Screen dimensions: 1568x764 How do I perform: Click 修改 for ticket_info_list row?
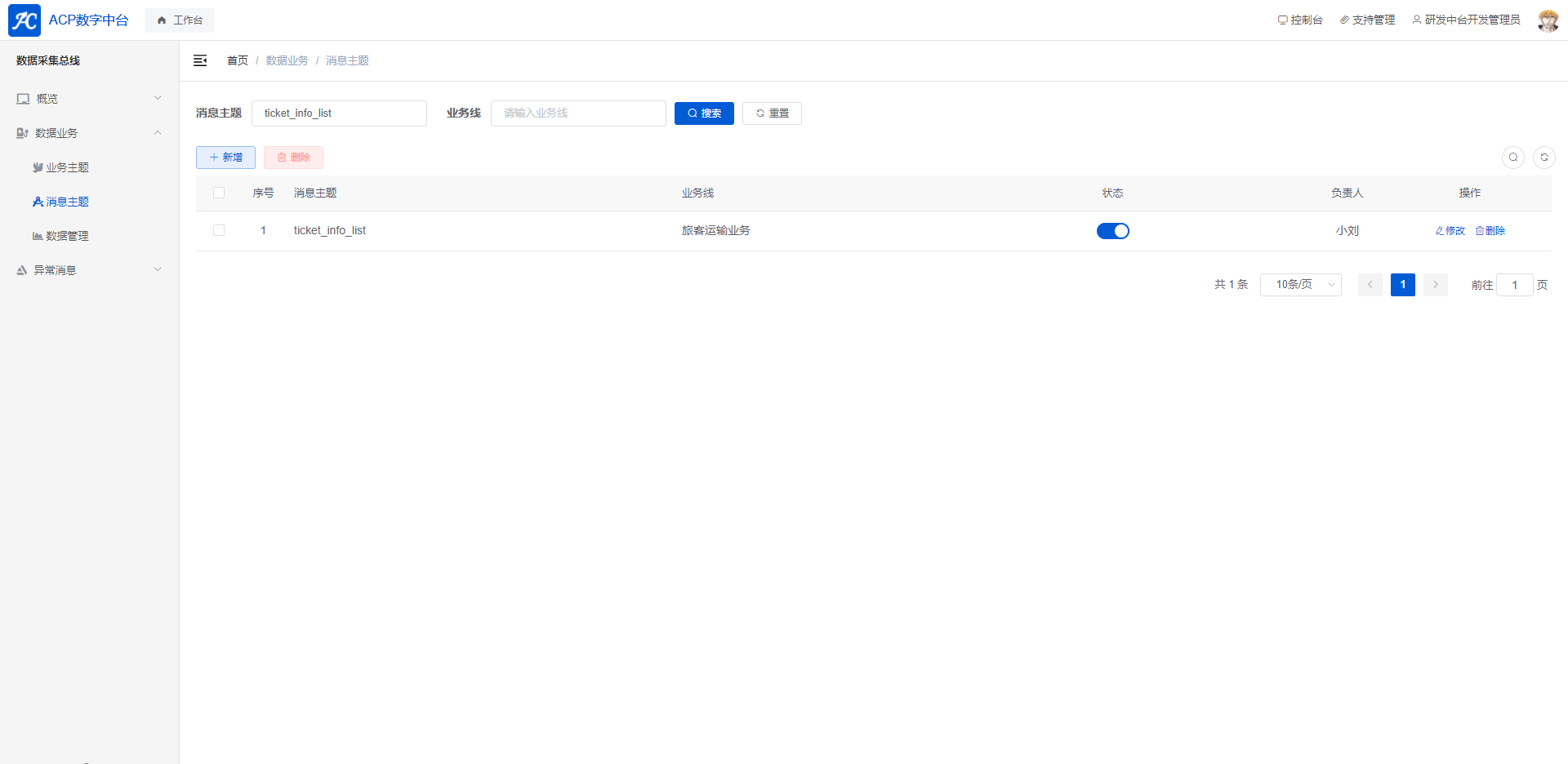click(1450, 231)
